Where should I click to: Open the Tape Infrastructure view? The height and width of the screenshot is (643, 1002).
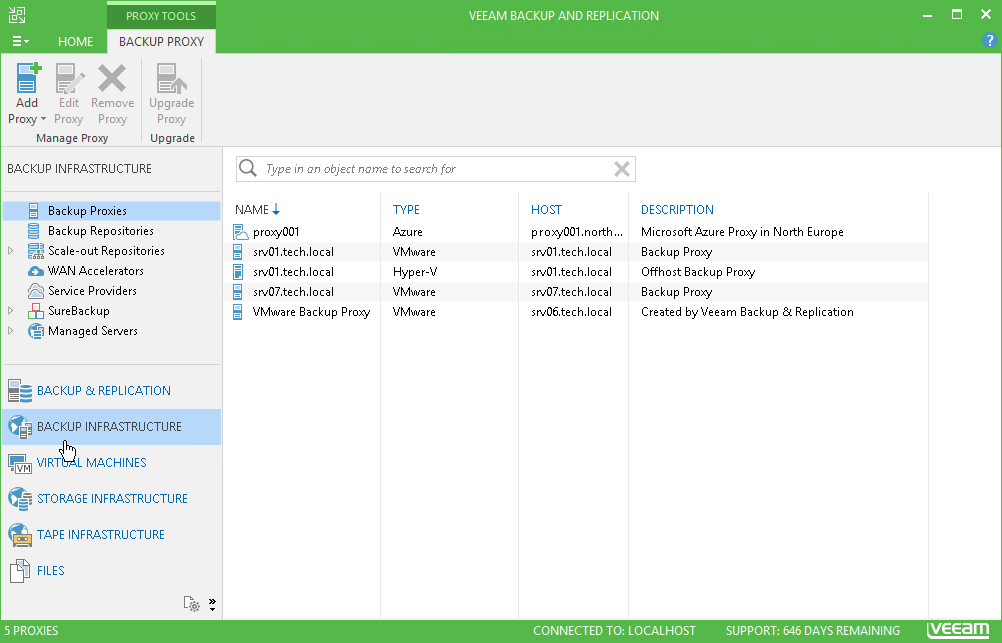click(112, 534)
